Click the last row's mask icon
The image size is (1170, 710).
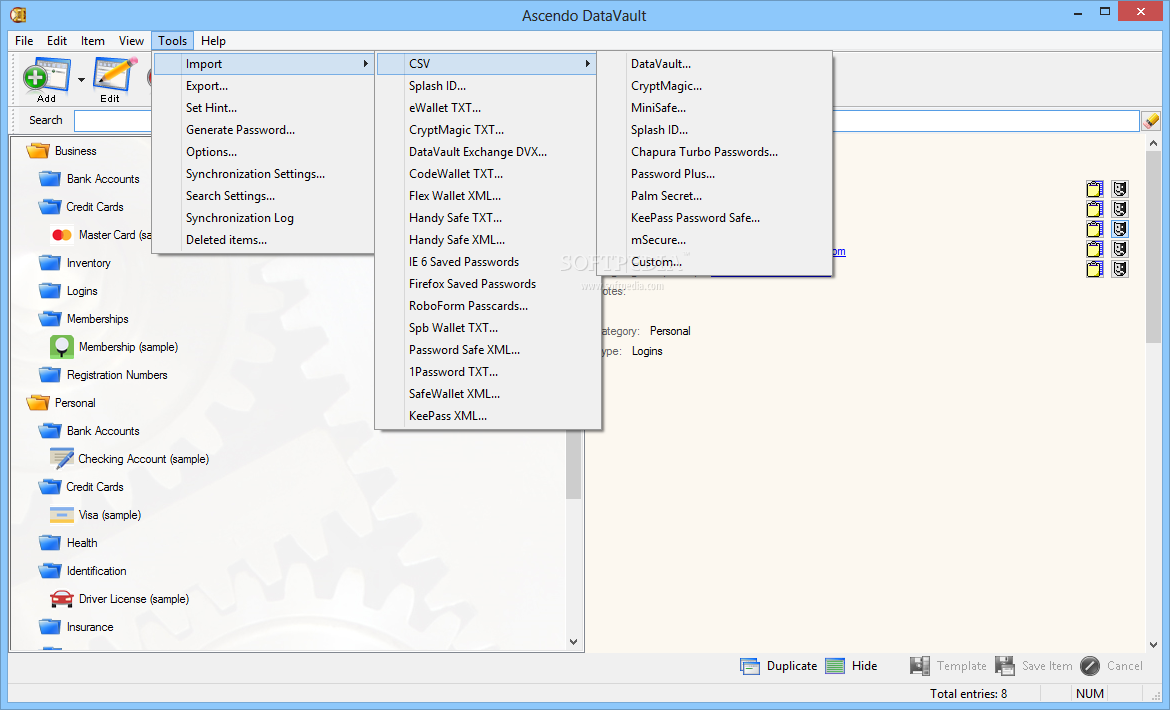tap(1119, 269)
